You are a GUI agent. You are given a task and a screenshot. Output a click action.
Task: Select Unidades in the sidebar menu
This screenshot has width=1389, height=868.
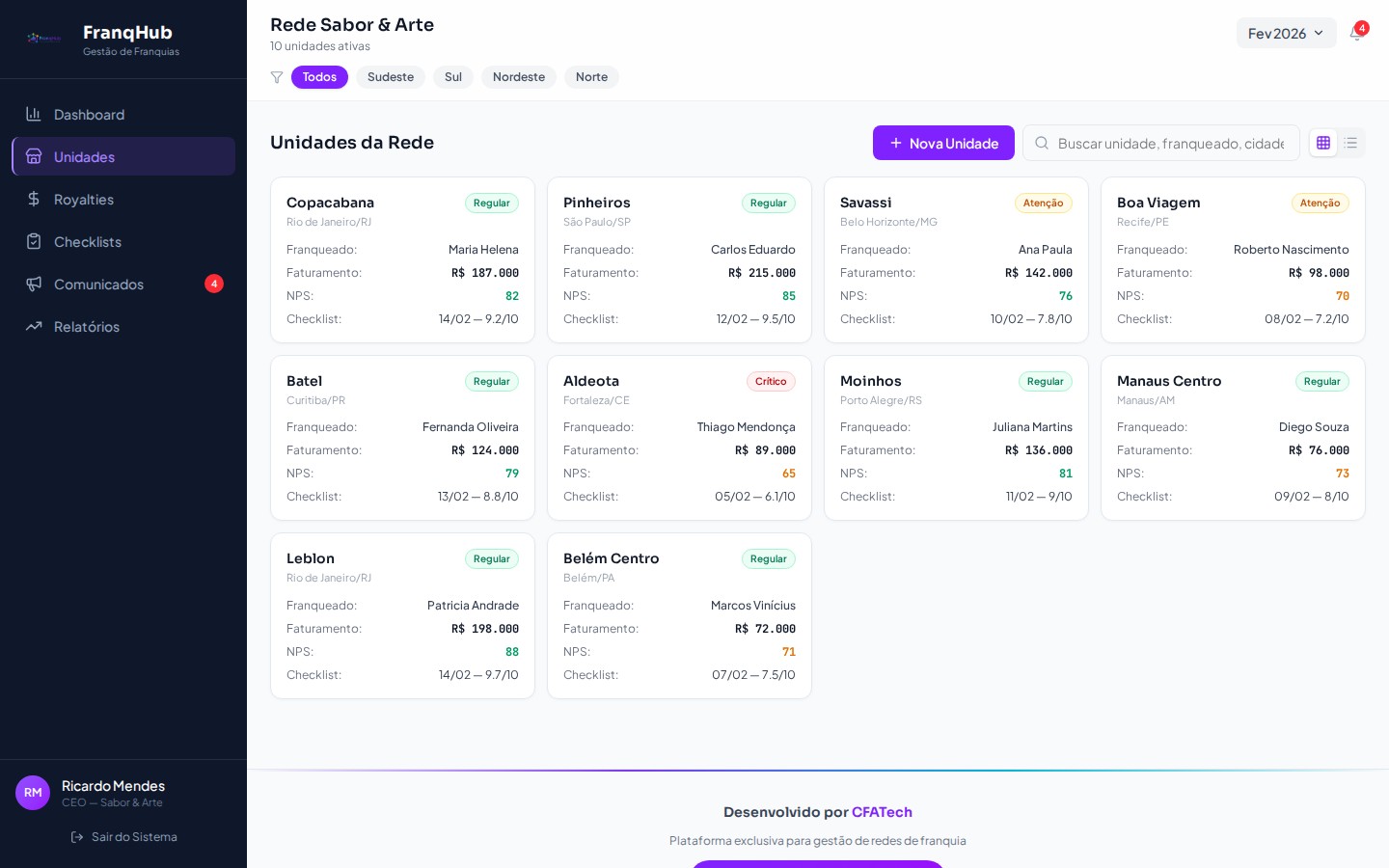point(84,156)
